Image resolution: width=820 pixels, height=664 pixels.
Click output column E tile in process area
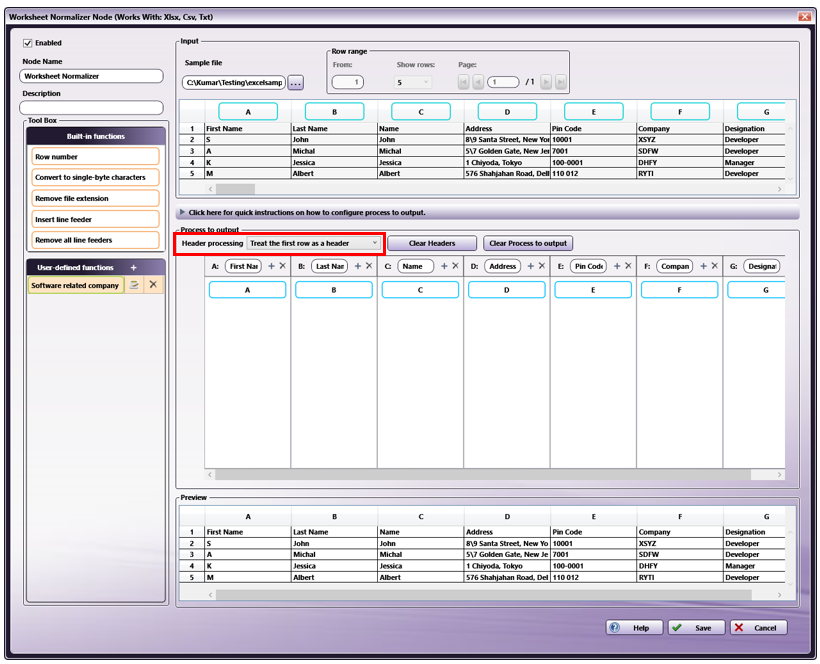[x=593, y=290]
